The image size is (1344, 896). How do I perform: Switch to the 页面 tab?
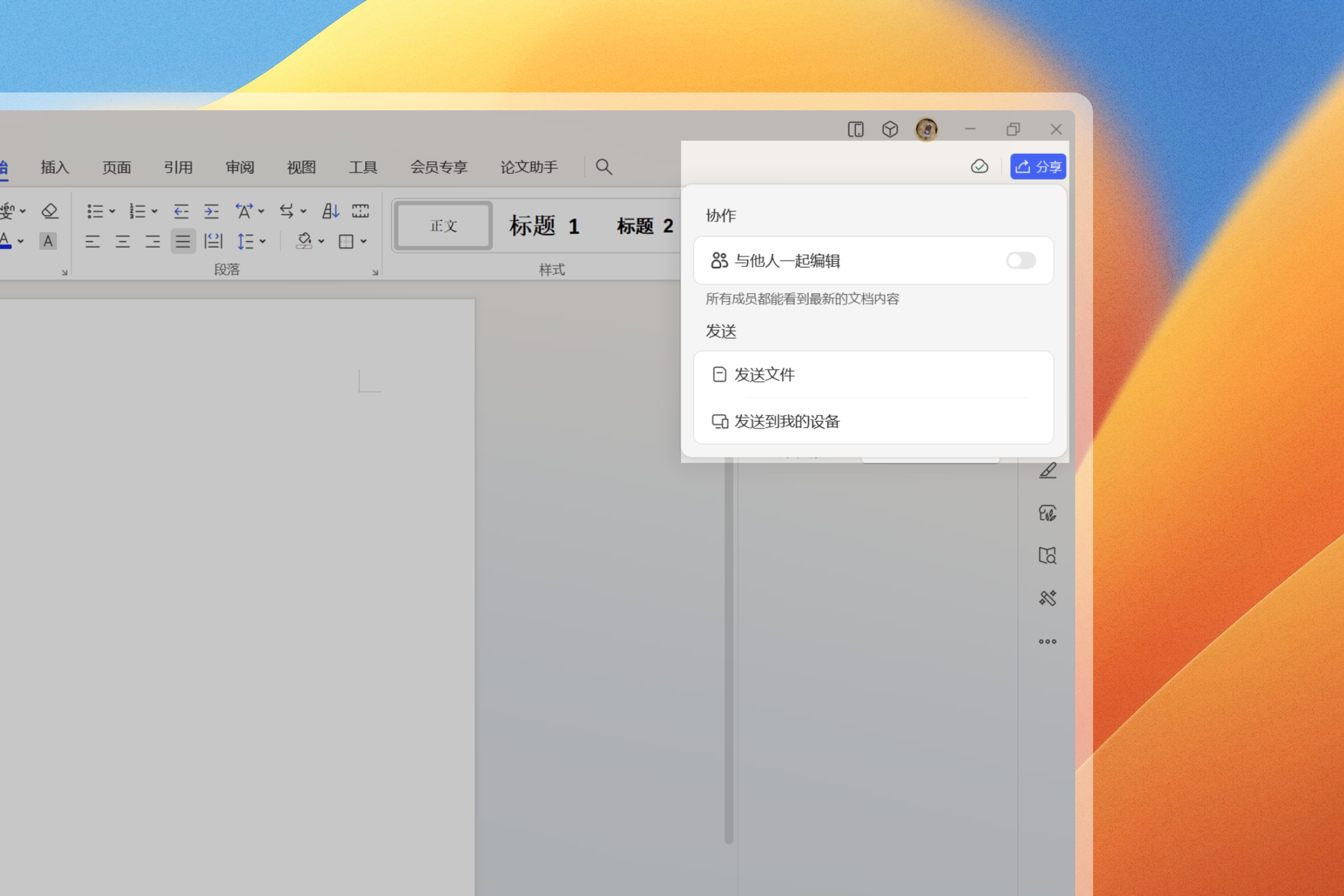point(117,167)
